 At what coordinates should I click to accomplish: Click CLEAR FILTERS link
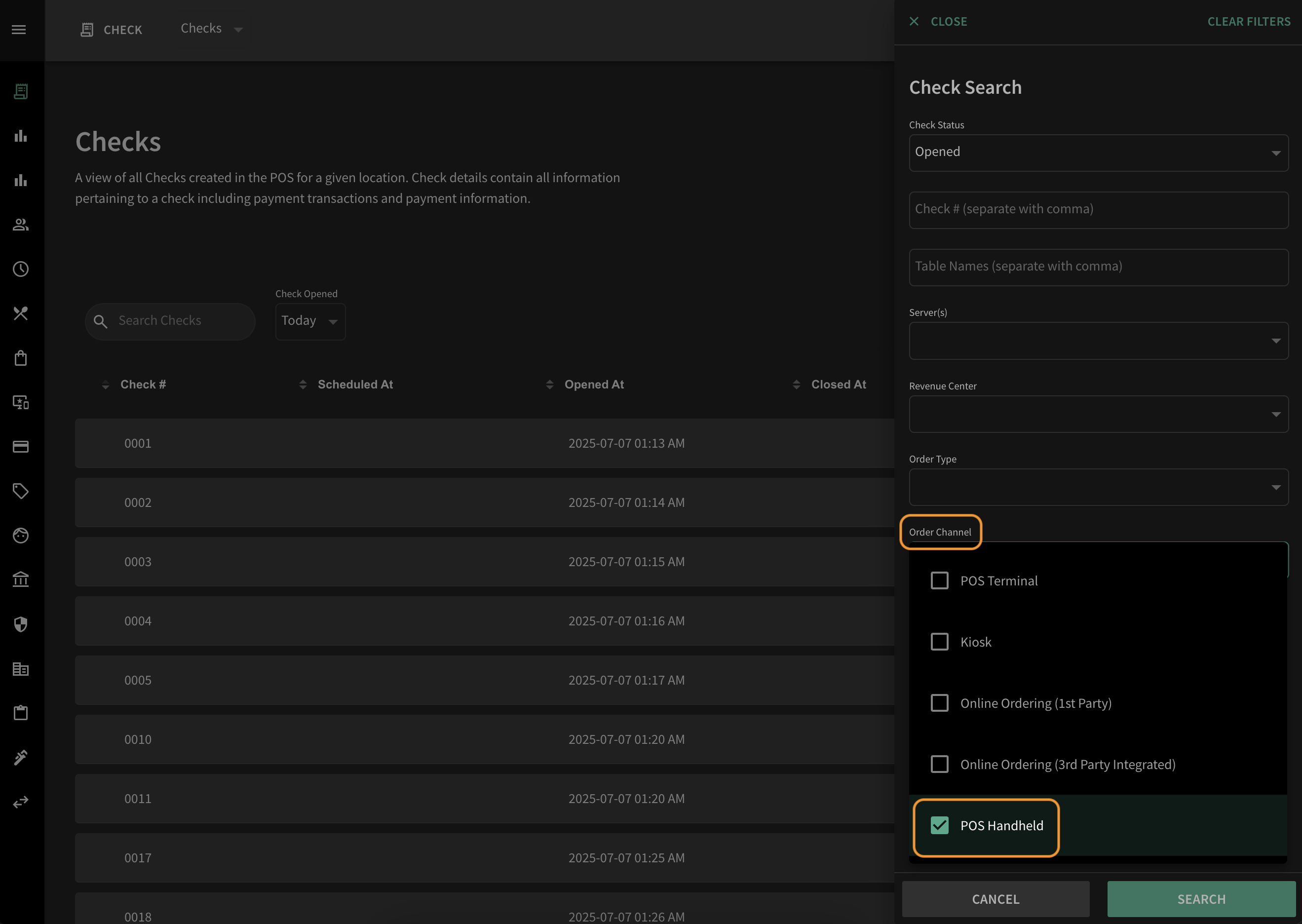tap(1249, 22)
